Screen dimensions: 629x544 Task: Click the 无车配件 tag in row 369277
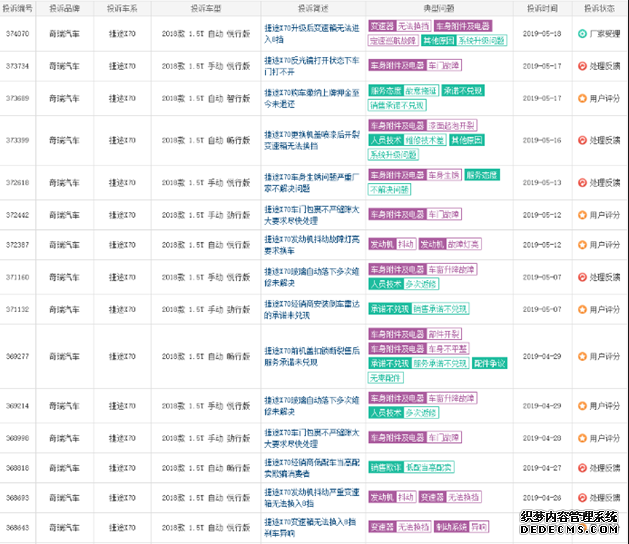tap(386, 378)
